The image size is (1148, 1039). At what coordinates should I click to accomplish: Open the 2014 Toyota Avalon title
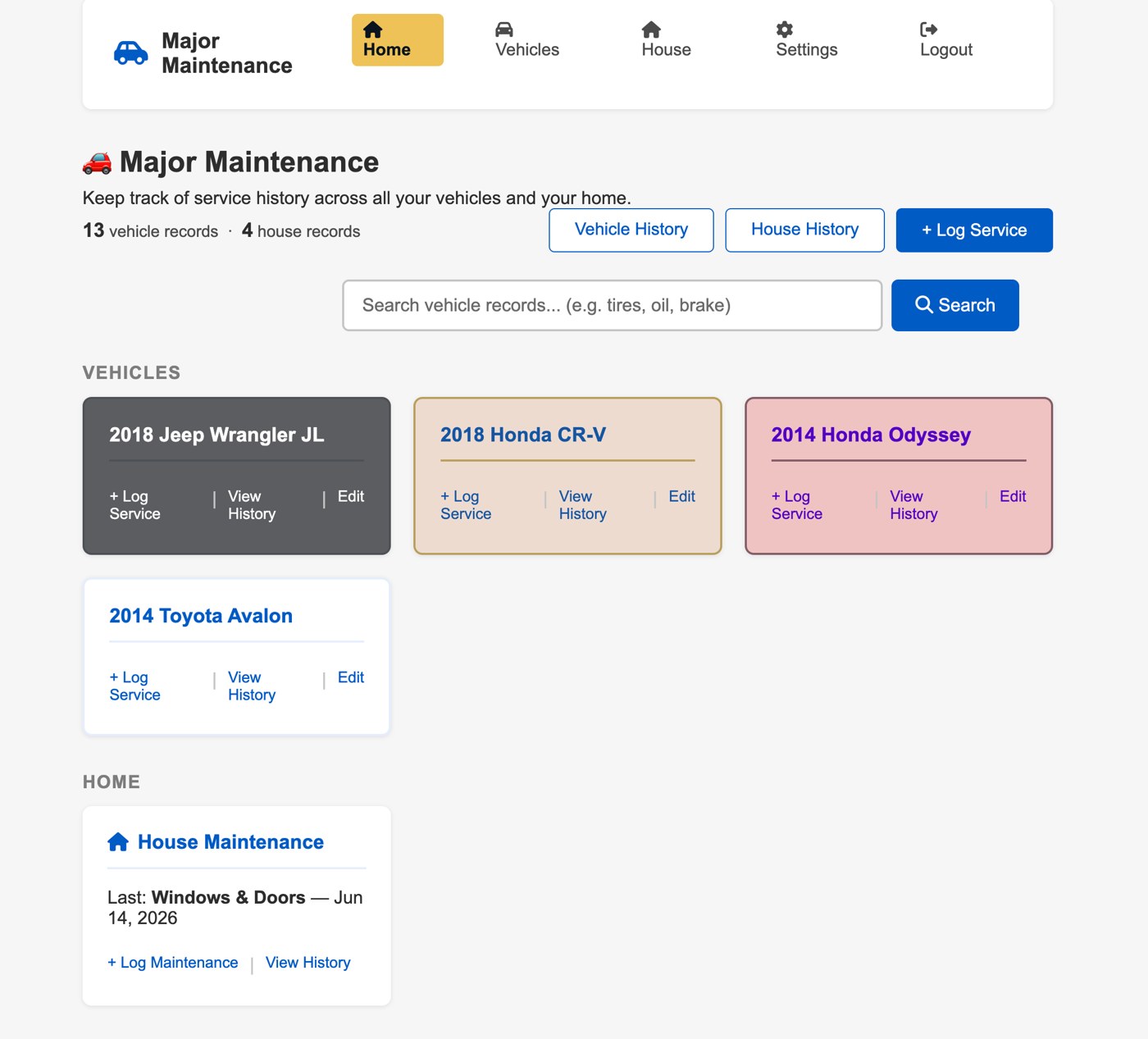click(x=201, y=616)
